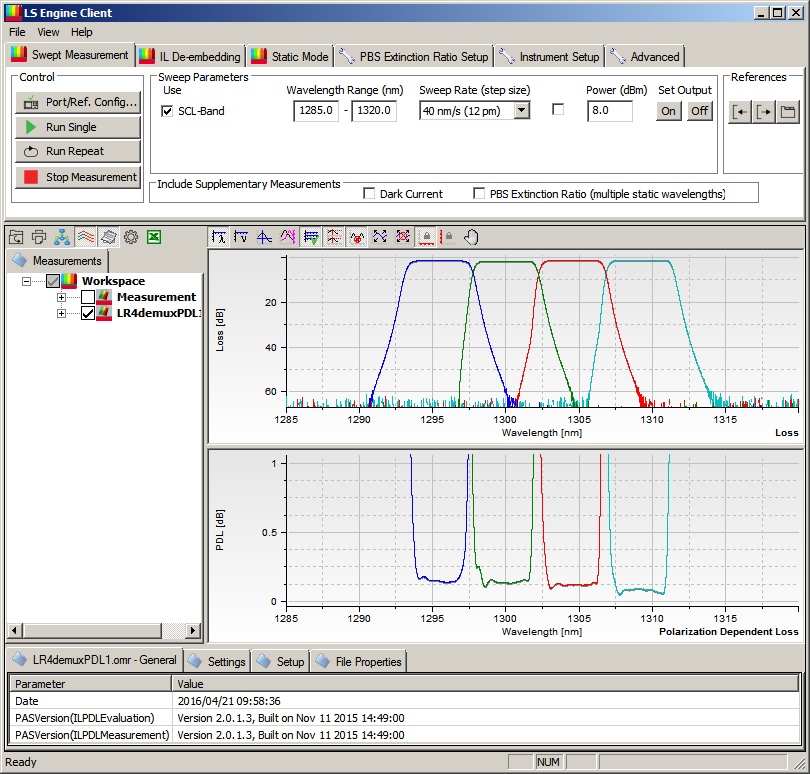Open the View menu
Screen dimensions: 810x774
click(48, 32)
